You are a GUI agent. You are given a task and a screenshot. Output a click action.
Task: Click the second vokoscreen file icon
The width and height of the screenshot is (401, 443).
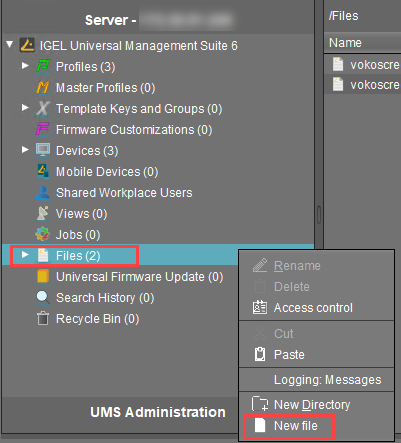pyautogui.click(x=338, y=84)
